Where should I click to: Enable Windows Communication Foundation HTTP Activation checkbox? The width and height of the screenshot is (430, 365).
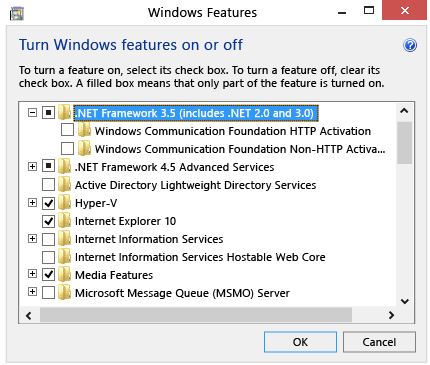click(x=67, y=131)
